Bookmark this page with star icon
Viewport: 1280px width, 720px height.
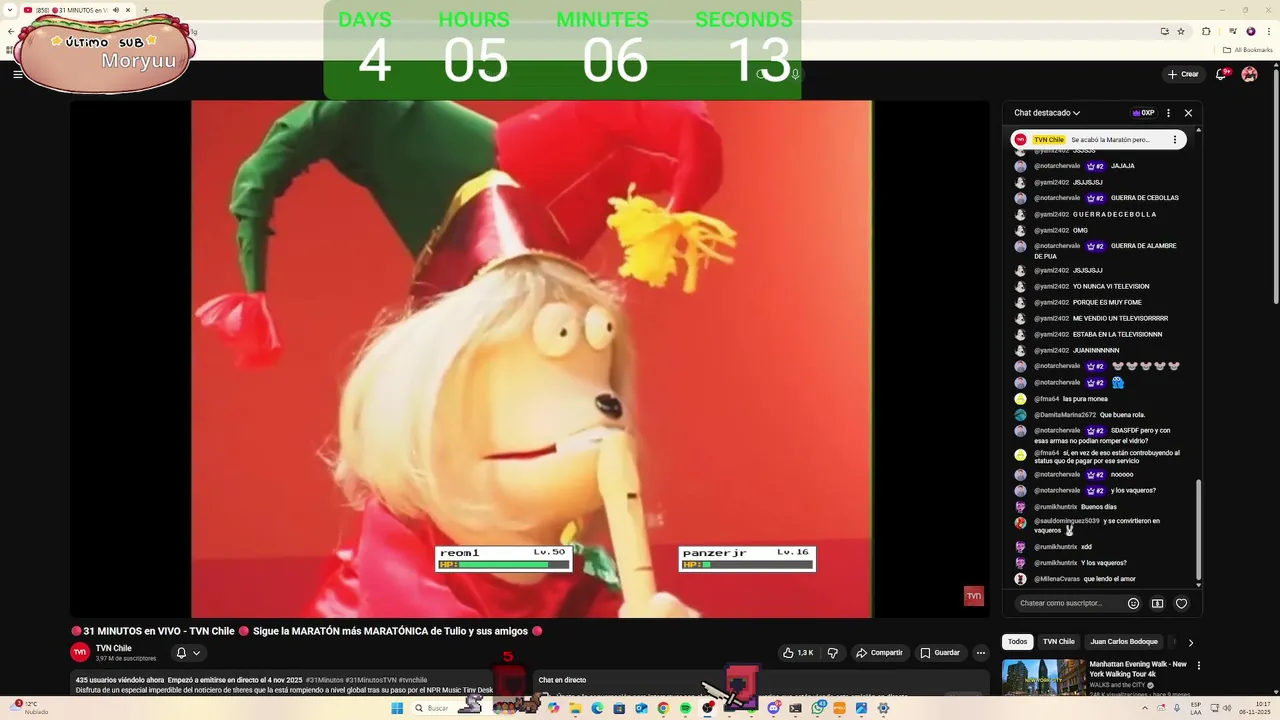(1181, 31)
